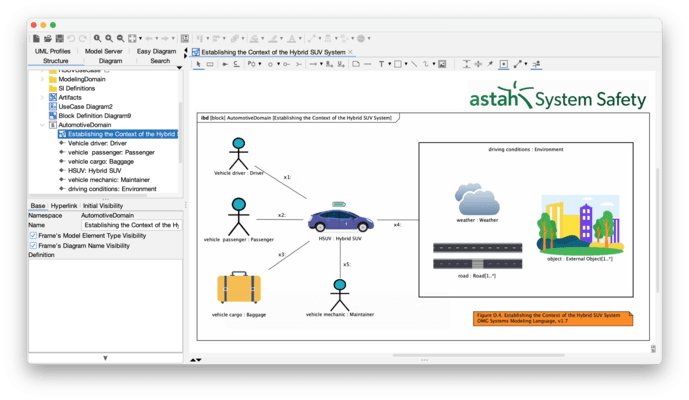This screenshot has height=400, width=689.
Task: Click the vehicle cargo baggage suitcase image
Action: [x=239, y=287]
